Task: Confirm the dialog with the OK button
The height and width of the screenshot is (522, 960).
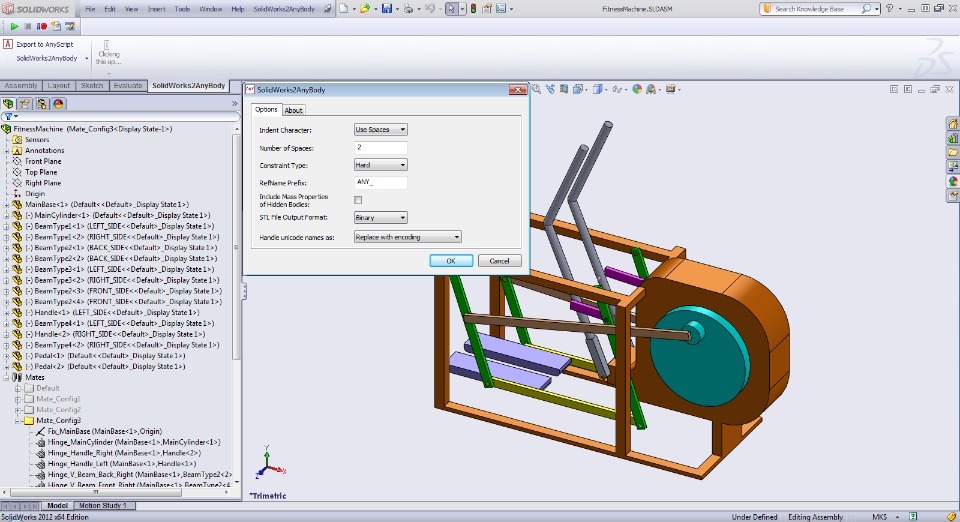Action: point(451,261)
